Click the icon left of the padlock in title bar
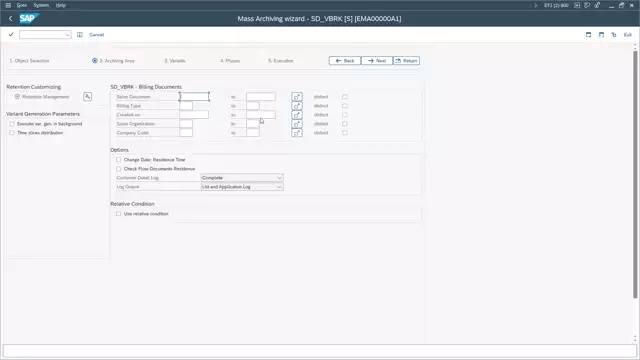Image resolution: width=640 pixels, height=360 pixels. point(587,5)
